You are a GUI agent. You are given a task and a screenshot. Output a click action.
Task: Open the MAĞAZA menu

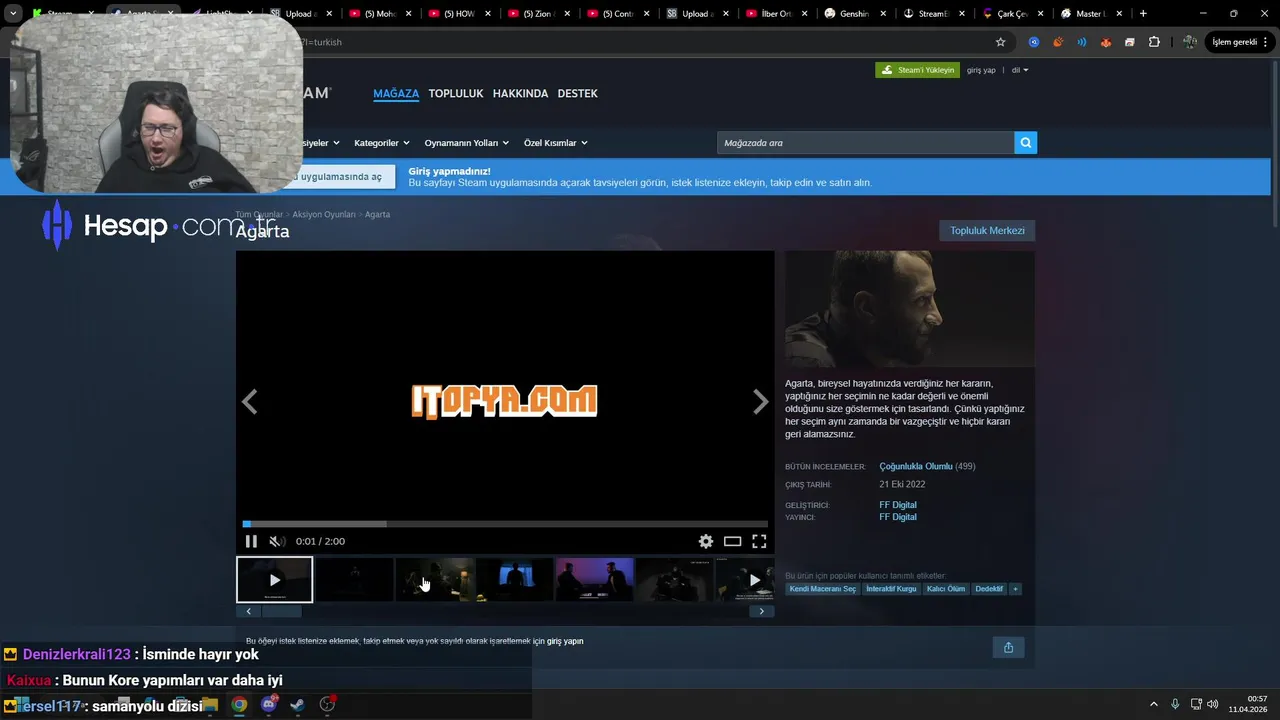click(396, 93)
